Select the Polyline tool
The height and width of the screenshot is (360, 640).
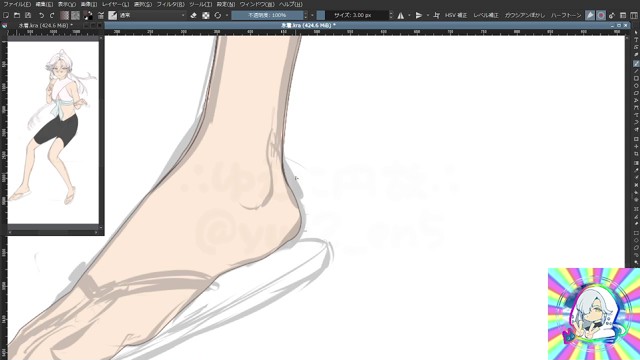(x=636, y=100)
